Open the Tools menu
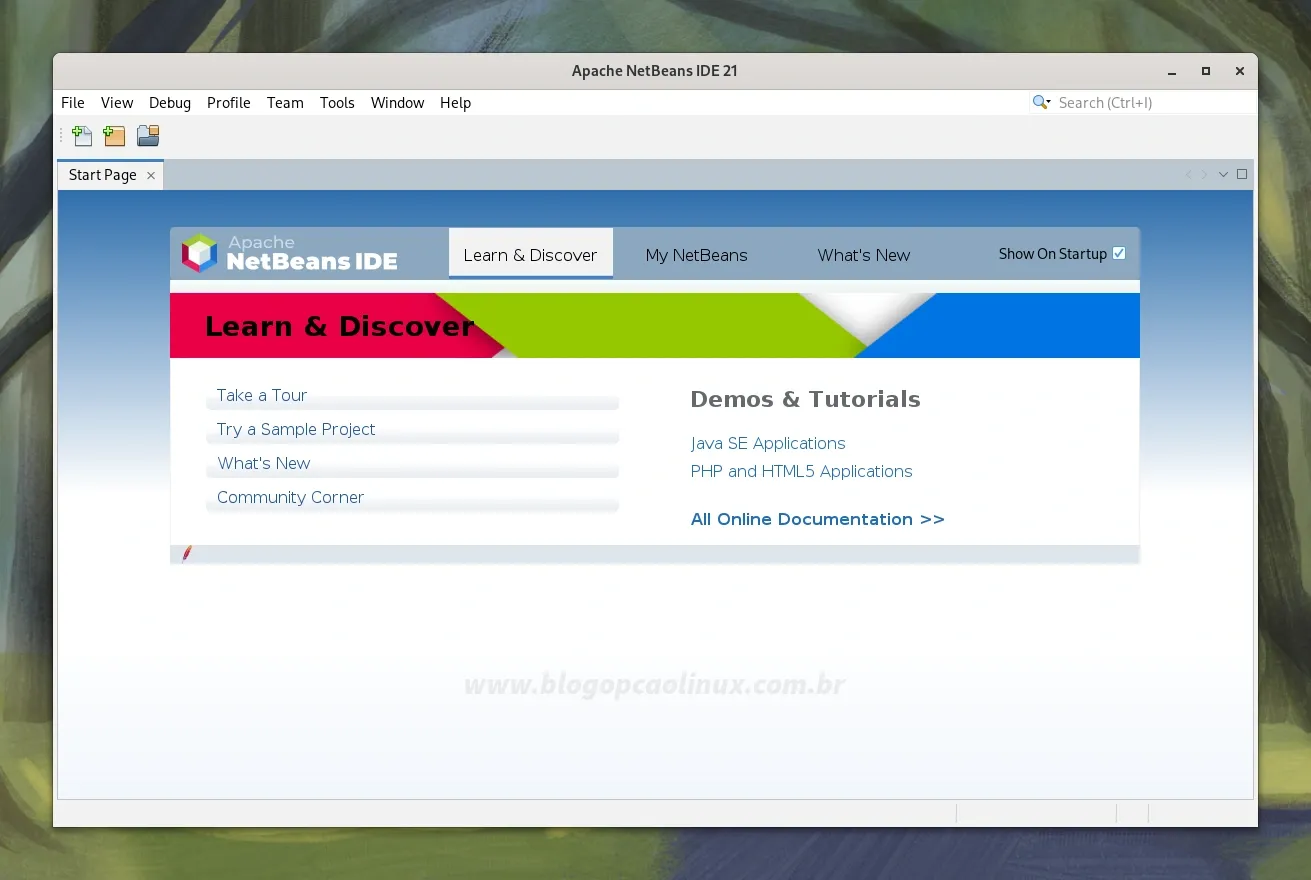This screenshot has height=880, width=1311. click(x=337, y=103)
